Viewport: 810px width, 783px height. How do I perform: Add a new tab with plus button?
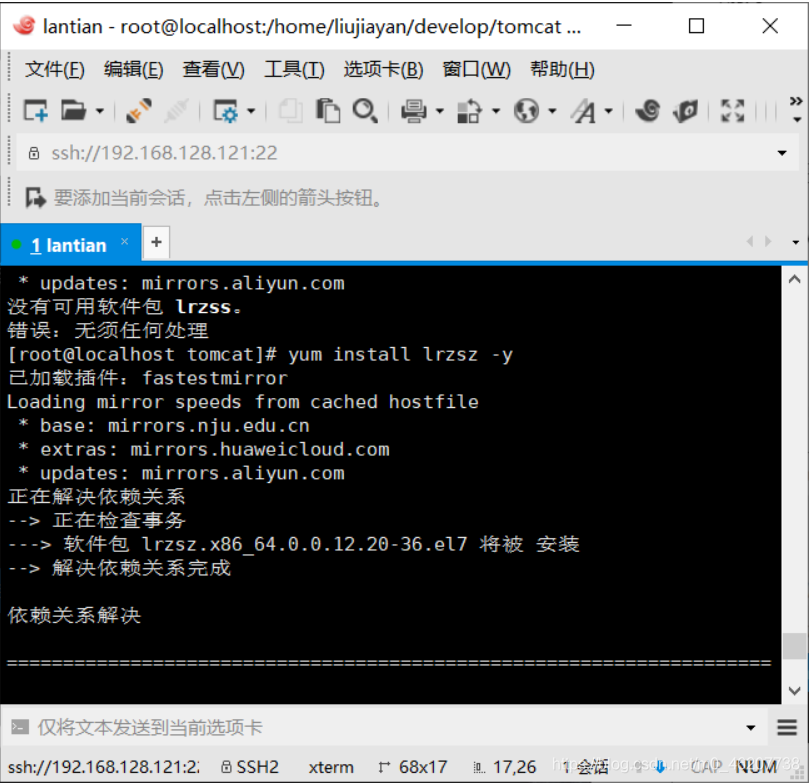point(157,242)
